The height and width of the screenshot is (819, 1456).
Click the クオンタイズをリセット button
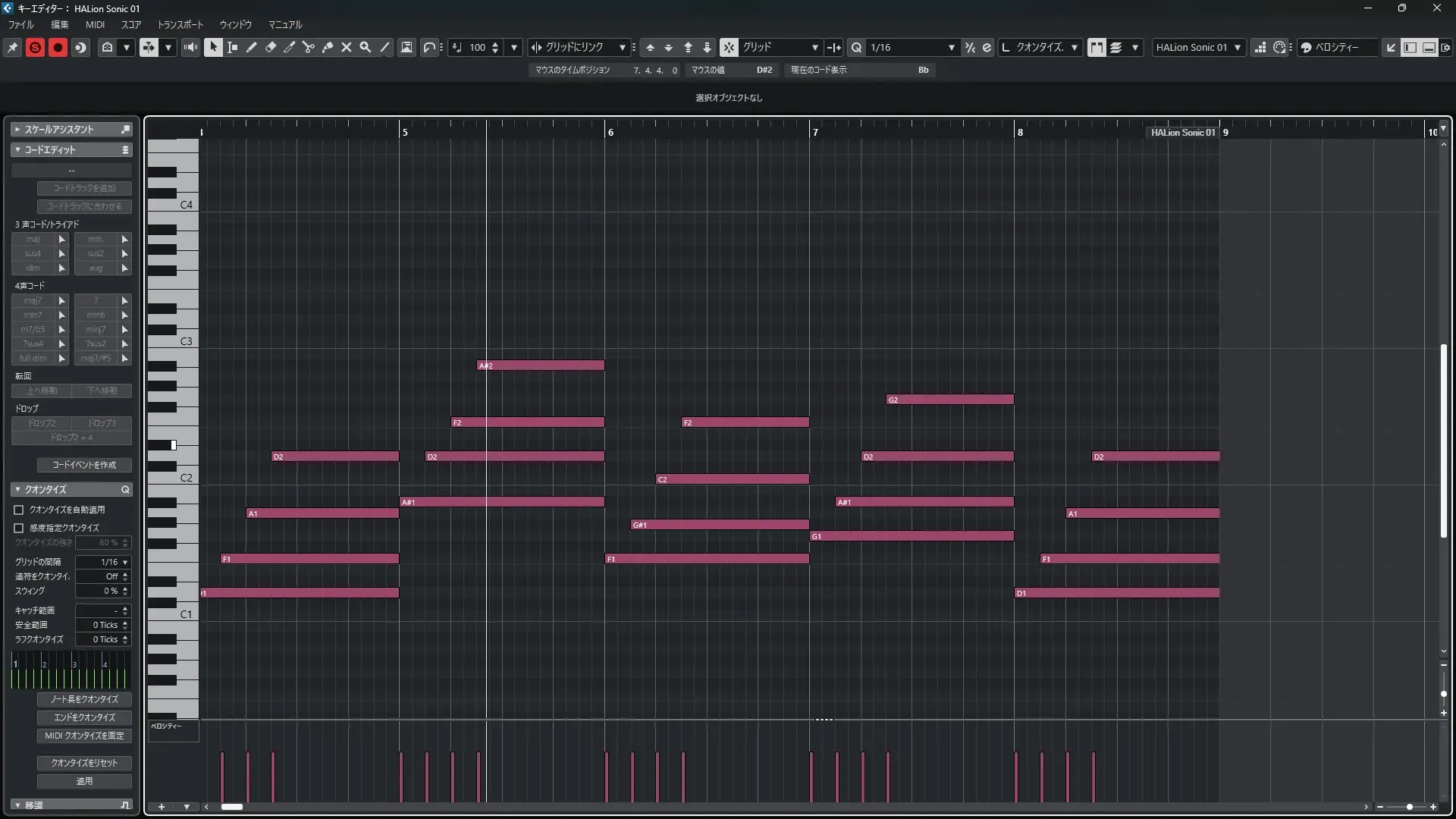coord(84,763)
